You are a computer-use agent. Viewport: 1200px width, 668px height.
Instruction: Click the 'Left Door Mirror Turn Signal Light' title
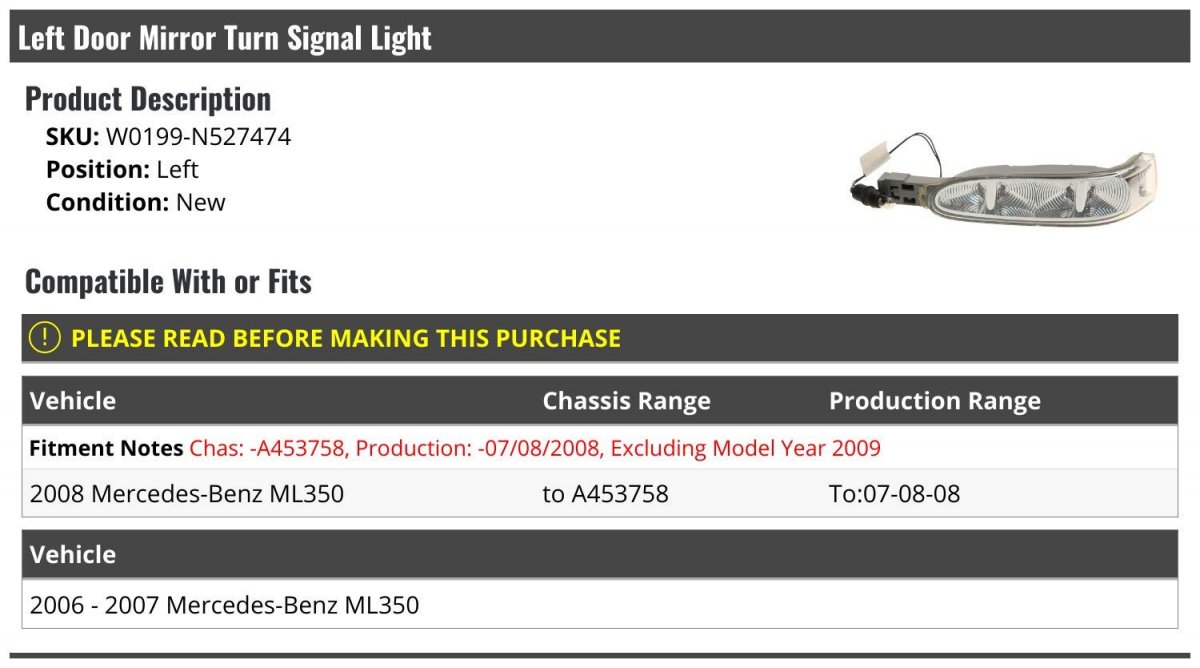pos(225,38)
